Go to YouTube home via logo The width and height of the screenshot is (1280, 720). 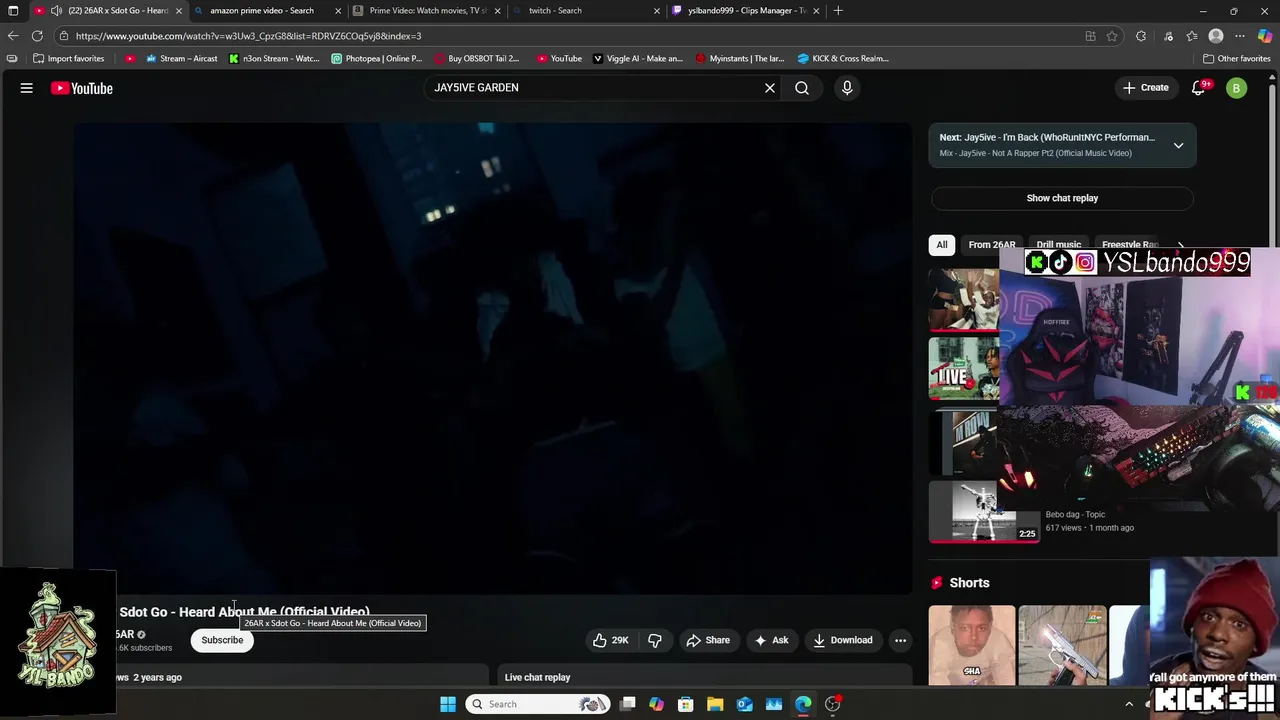click(82, 88)
